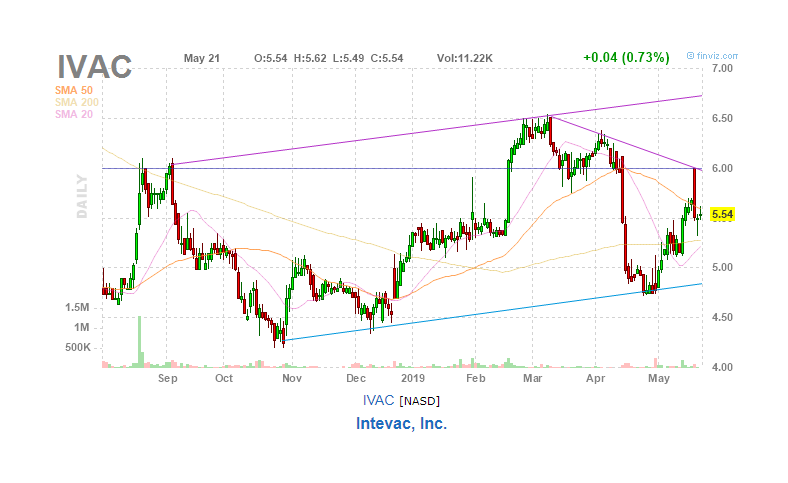Click the Nov month axis label
This screenshot has width=788, height=483.
pyautogui.click(x=291, y=378)
